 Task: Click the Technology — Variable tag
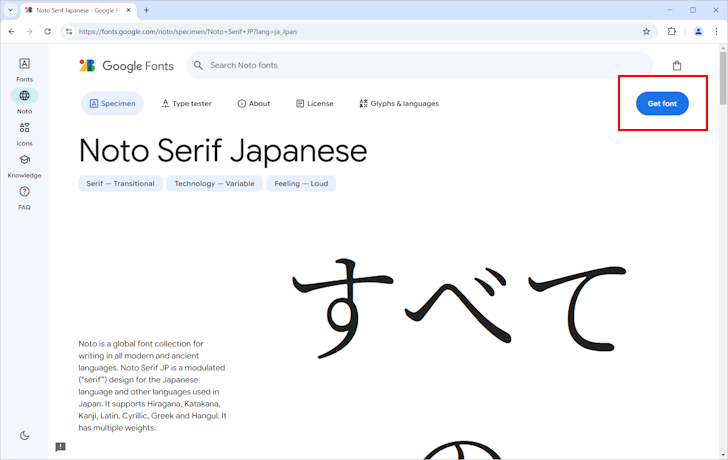214,183
